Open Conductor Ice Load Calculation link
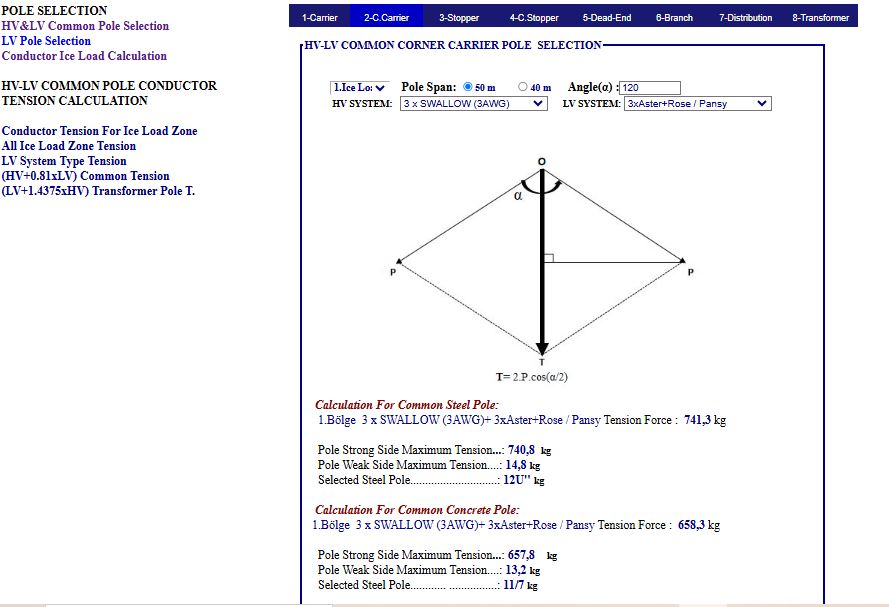The height and width of the screenshot is (607, 889). 84,56
